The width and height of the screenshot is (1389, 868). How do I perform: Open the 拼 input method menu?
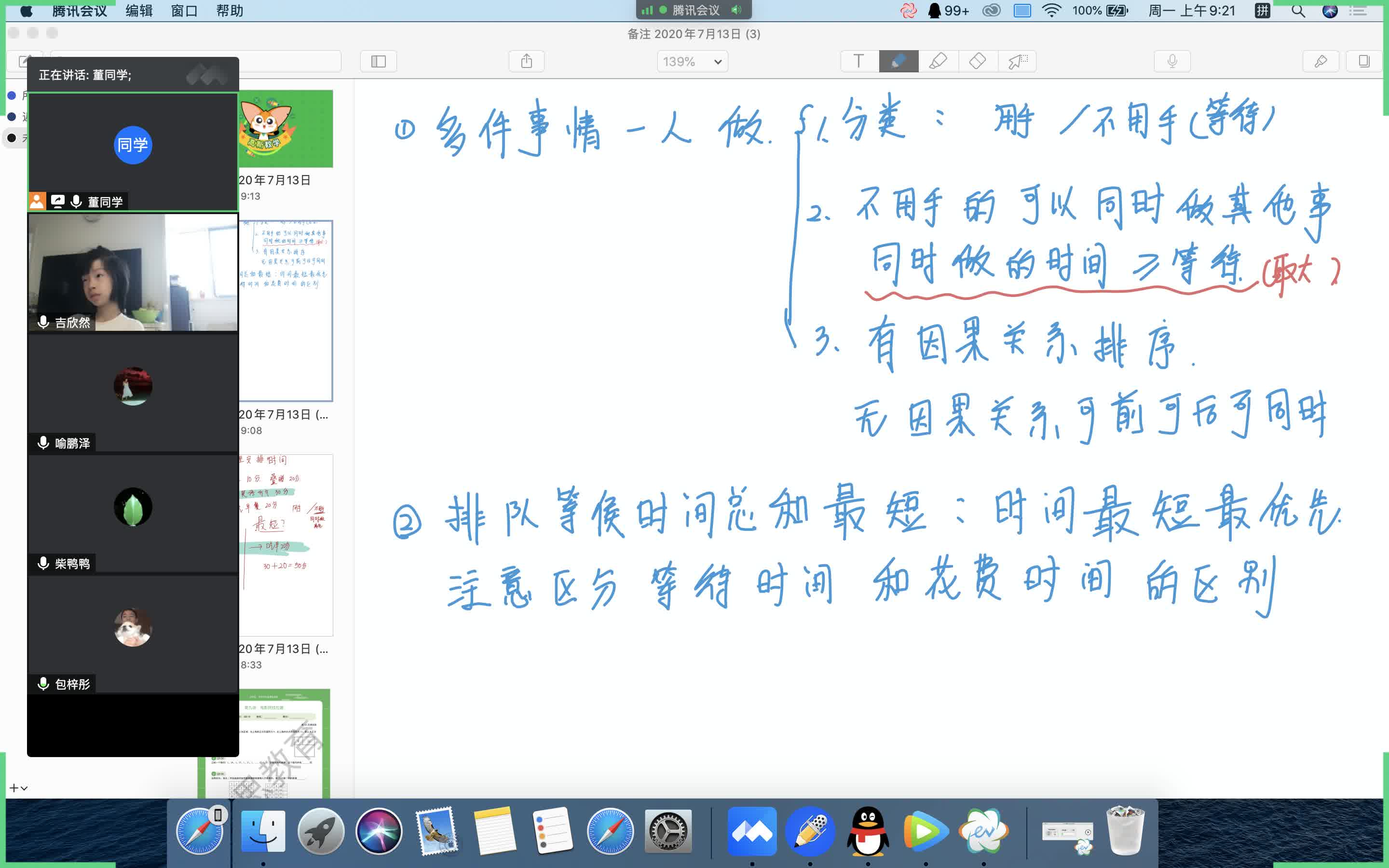(1262, 10)
